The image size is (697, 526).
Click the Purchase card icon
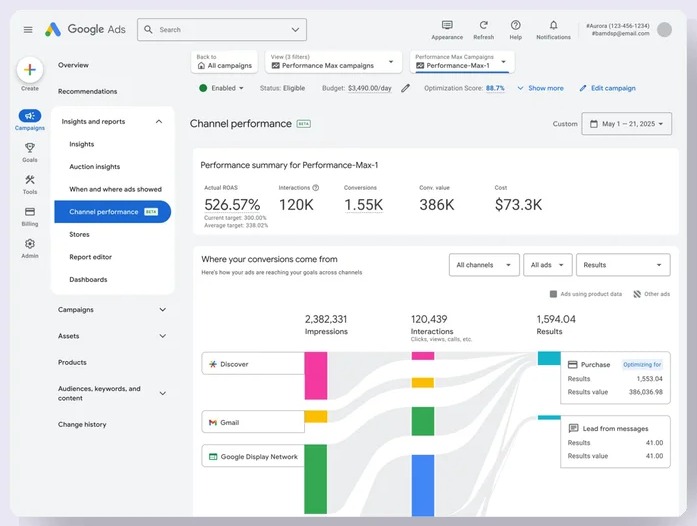[x=573, y=365]
